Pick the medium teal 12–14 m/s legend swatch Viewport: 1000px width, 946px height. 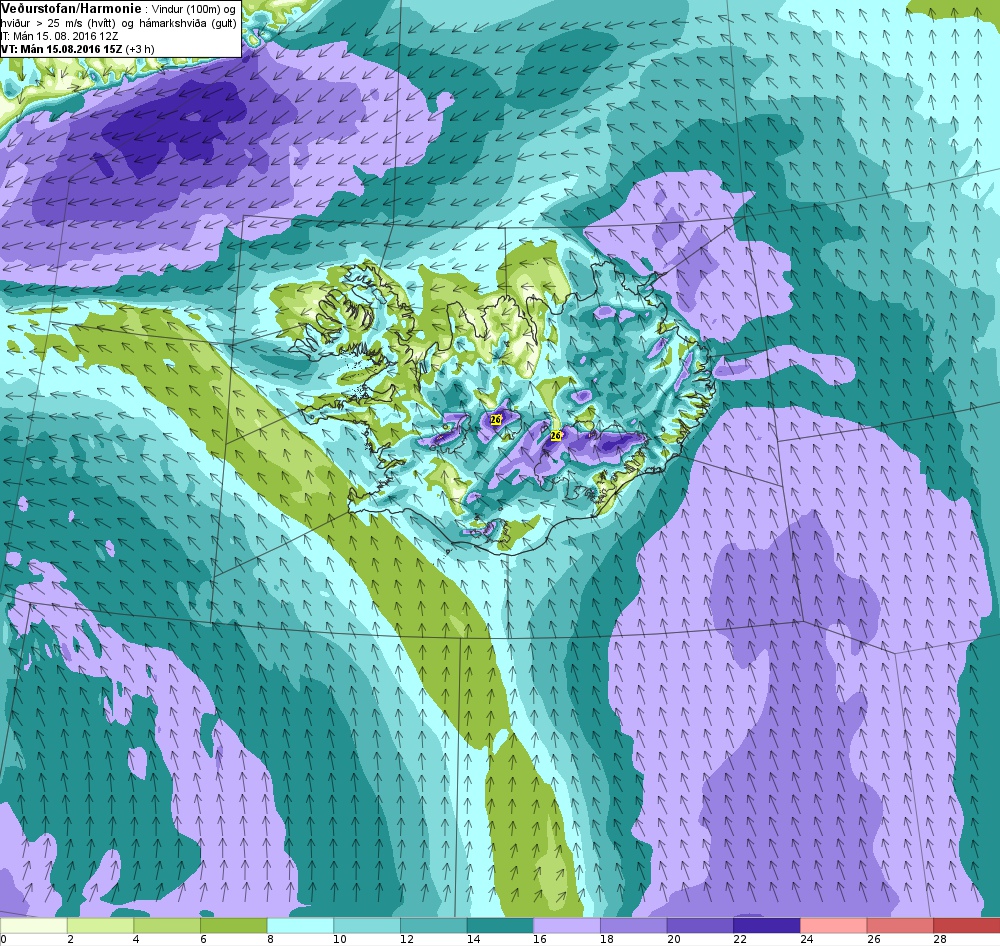click(434, 925)
